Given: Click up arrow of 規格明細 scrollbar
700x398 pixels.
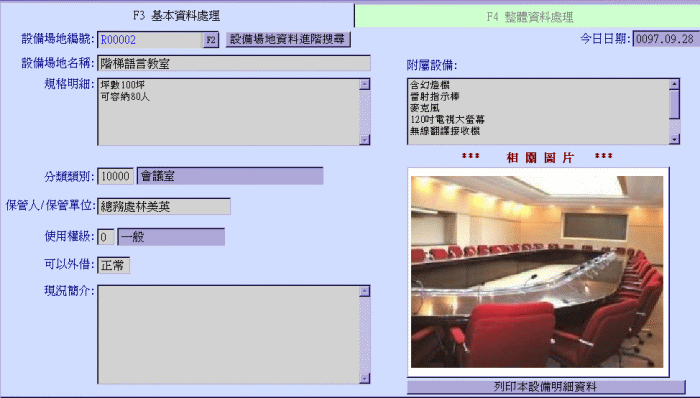Looking at the screenshot, I should (365, 84).
